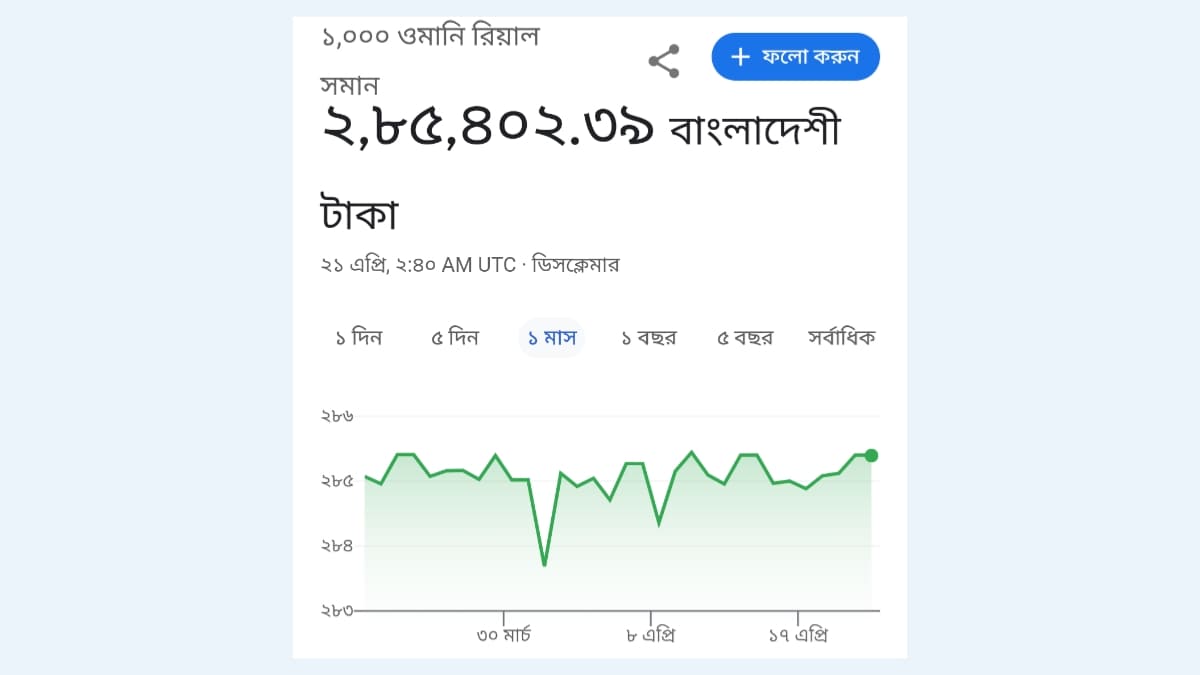Select the green dot marking the latest rate
Screen dimensions: 1200x675
[869, 456]
